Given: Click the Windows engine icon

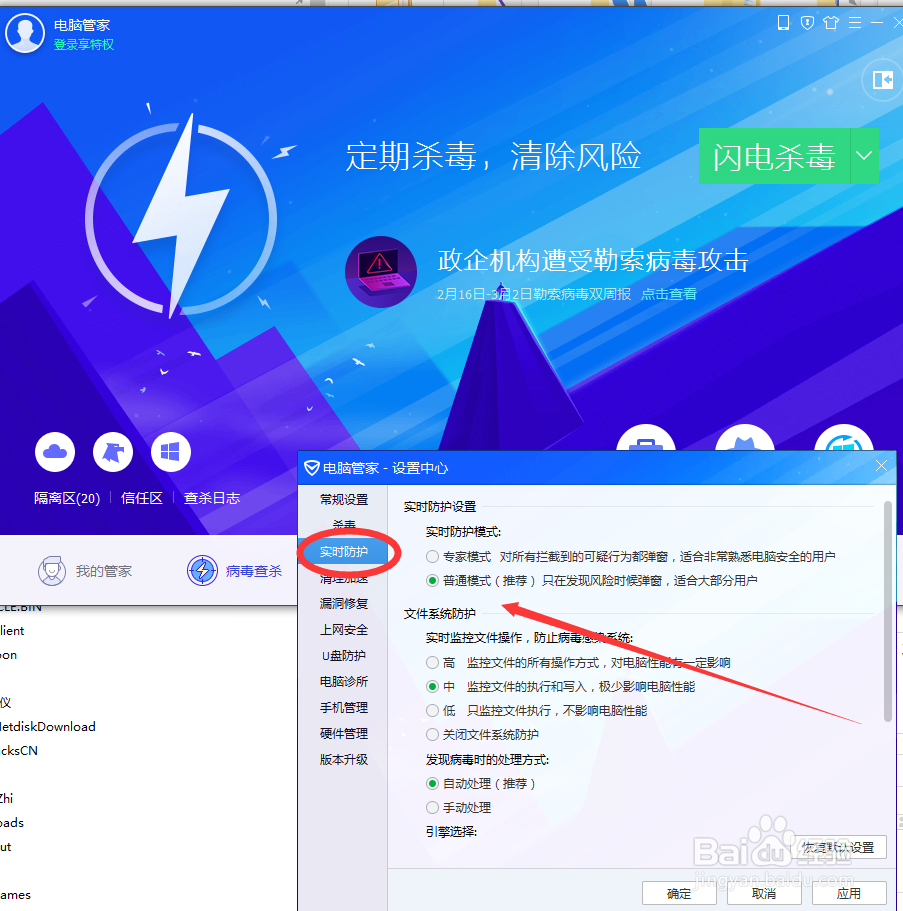Looking at the screenshot, I should (x=170, y=452).
